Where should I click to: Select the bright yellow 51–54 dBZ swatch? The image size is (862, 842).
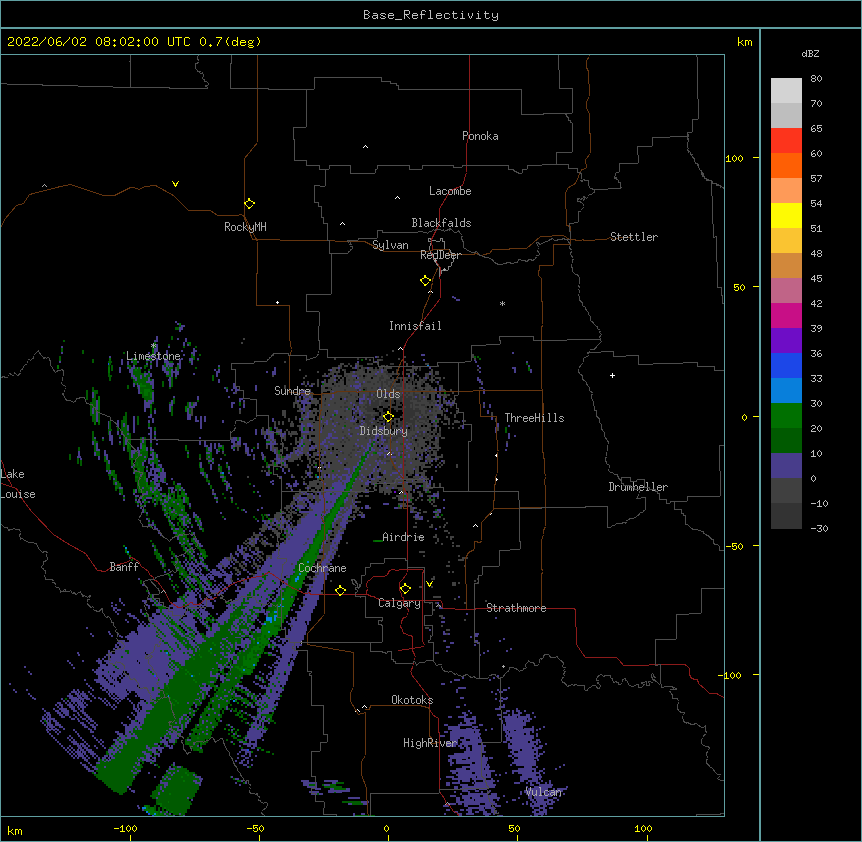click(x=786, y=215)
